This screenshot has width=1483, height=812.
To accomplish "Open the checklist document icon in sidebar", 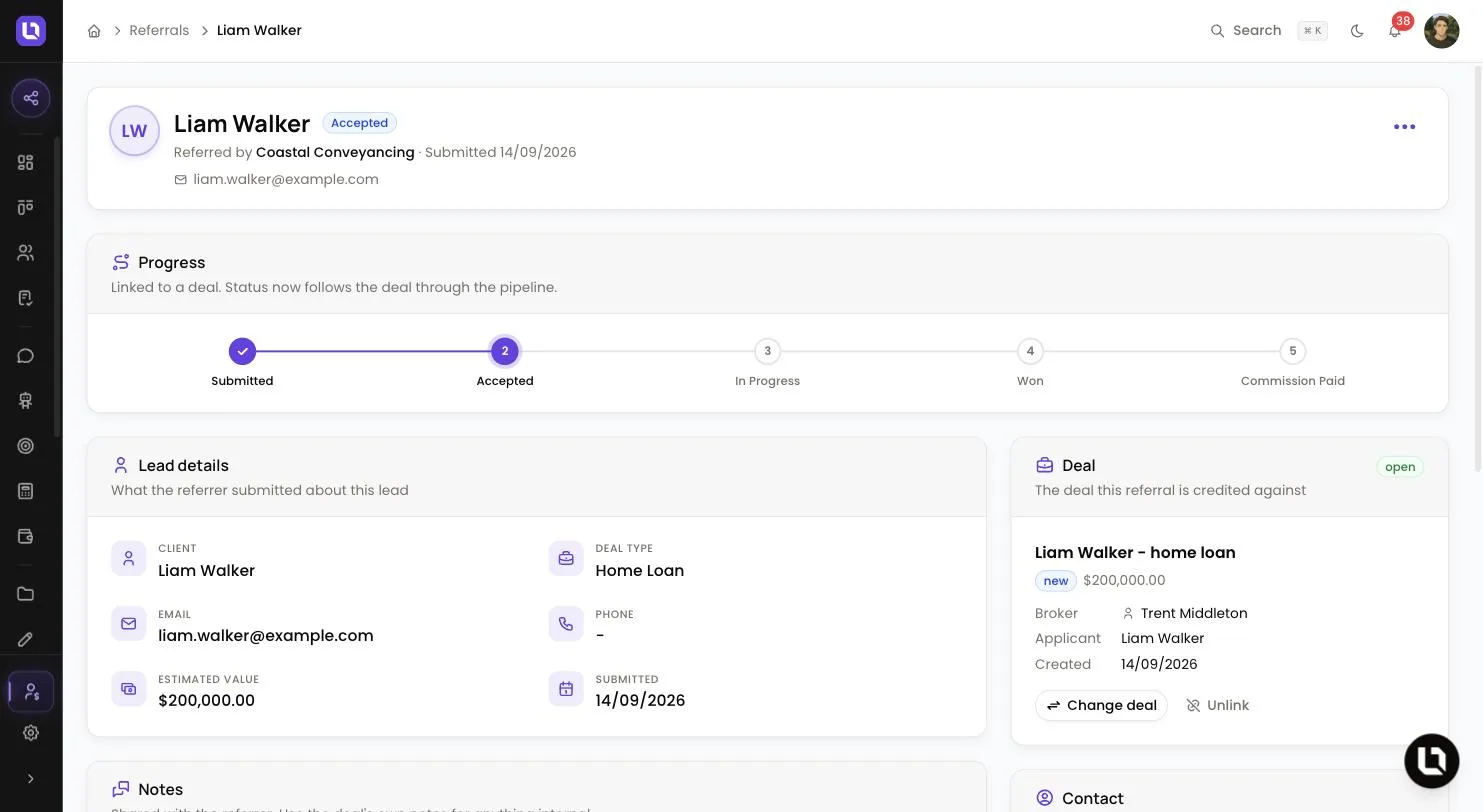I will (26, 298).
